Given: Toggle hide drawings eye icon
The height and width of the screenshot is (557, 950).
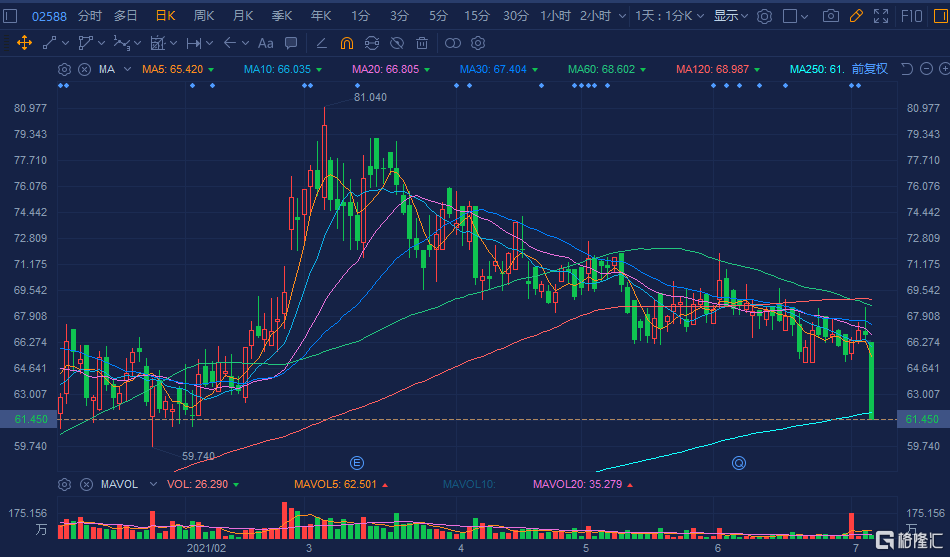Looking at the screenshot, I should [x=397, y=43].
